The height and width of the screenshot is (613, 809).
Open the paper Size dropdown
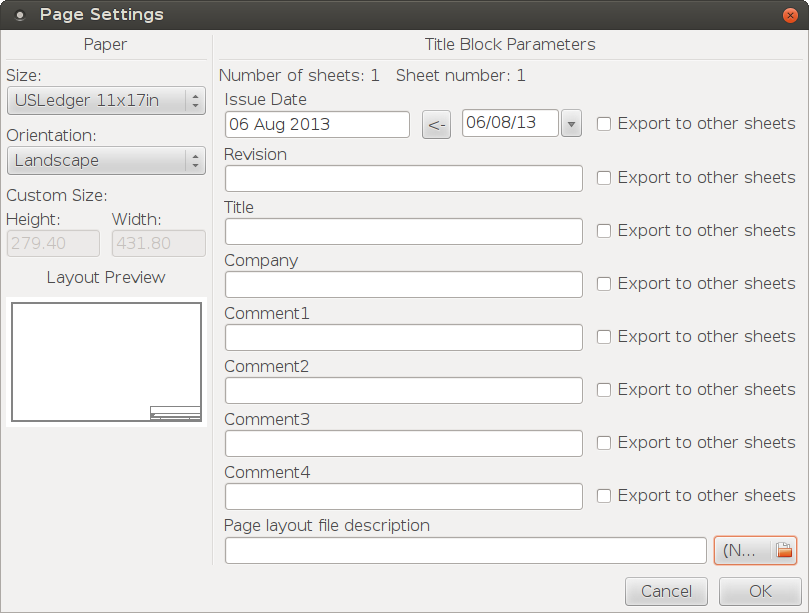105,100
